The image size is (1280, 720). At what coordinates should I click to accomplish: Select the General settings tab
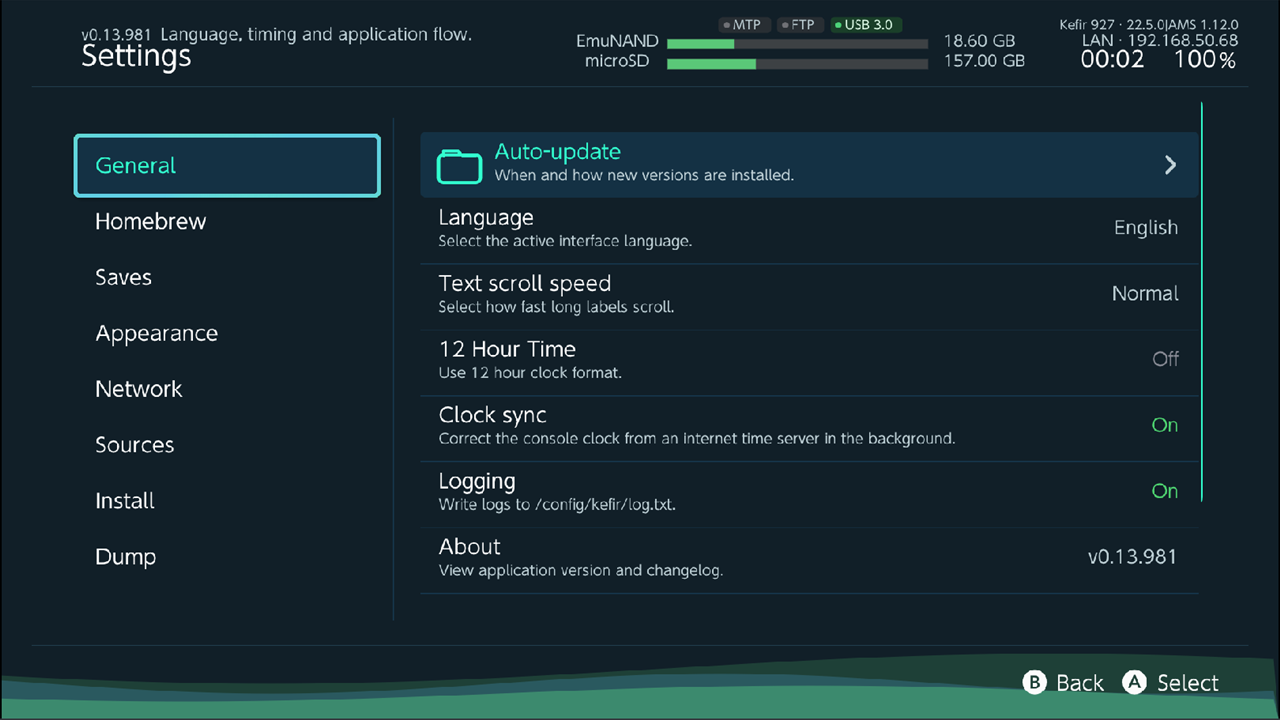click(227, 166)
